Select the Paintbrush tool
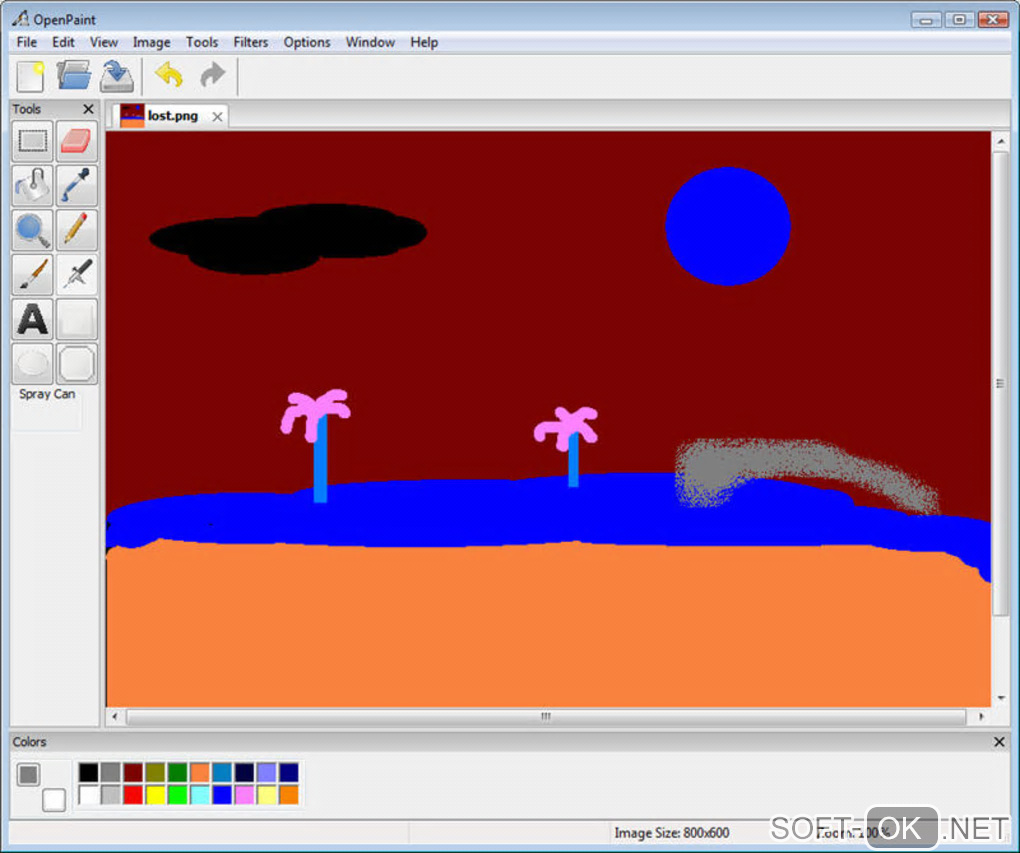The height and width of the screenshot is (853, 1020). point(33,274)
